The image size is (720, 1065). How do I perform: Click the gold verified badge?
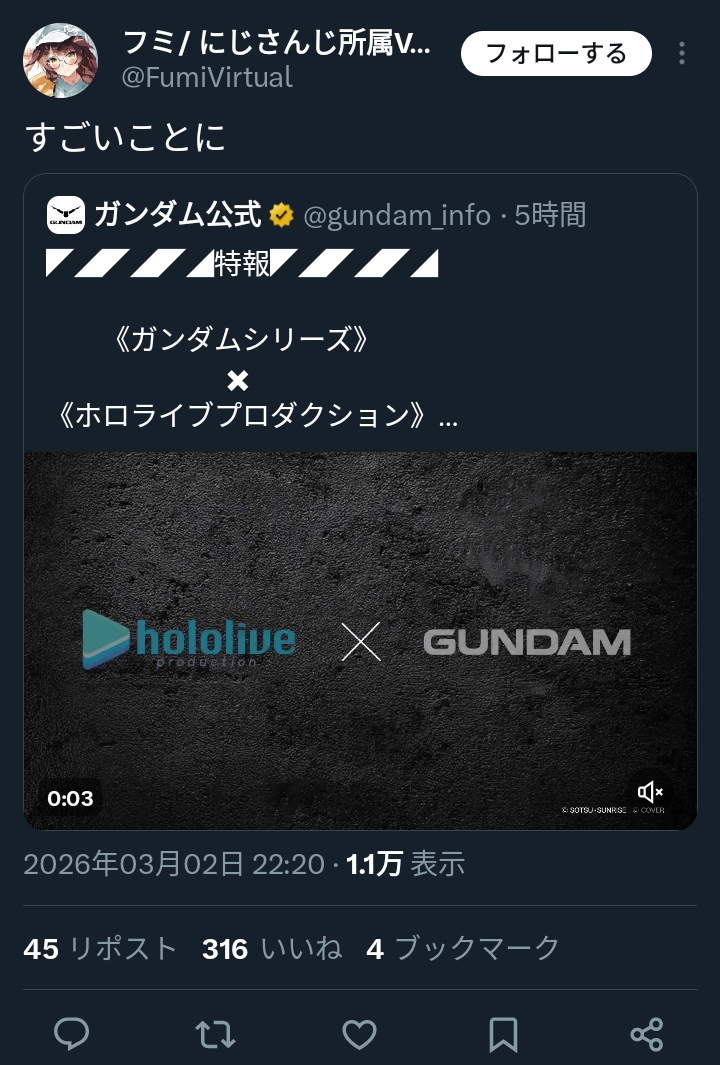(281, 215)
